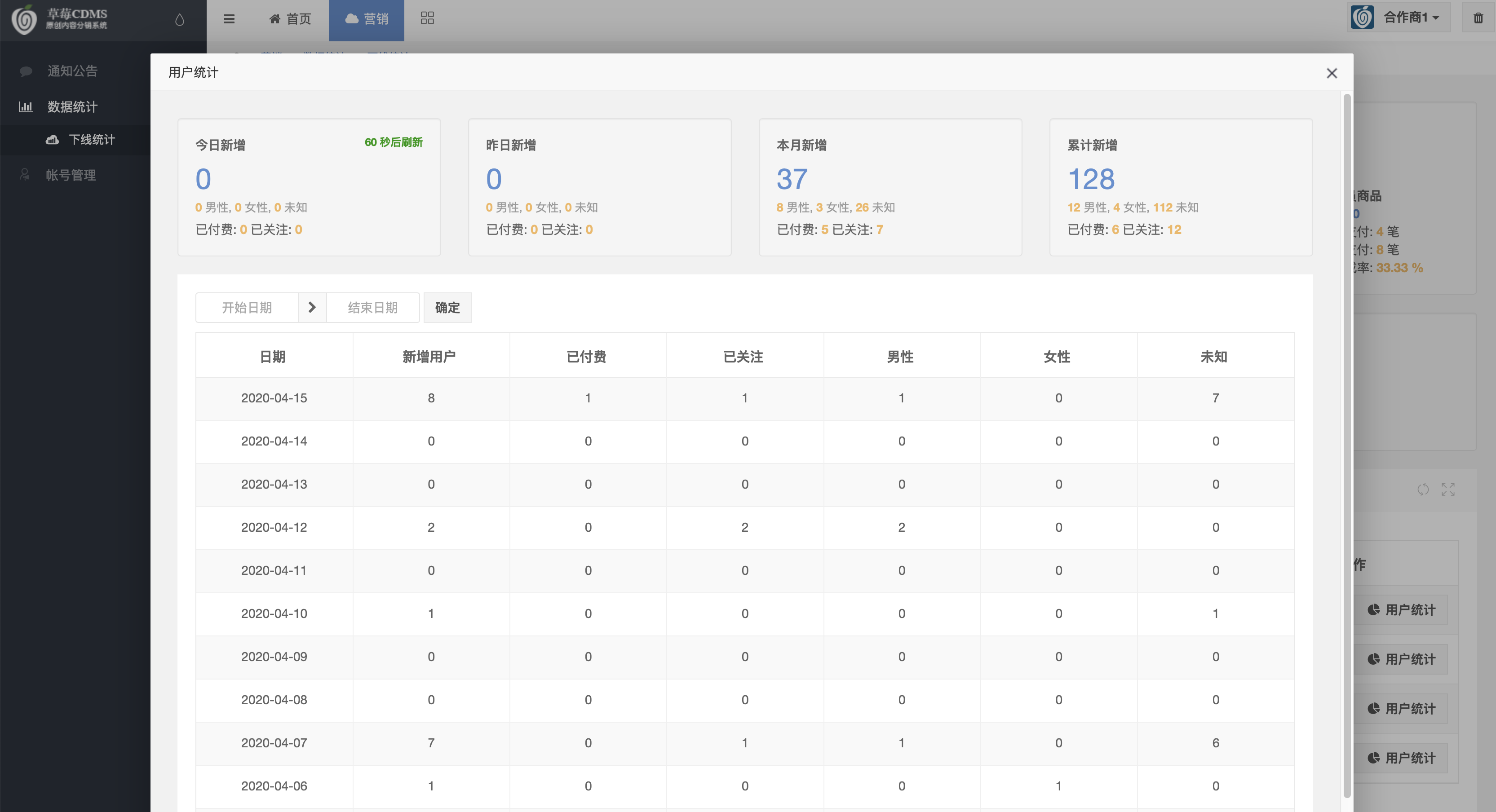
Task: Click the 昨日新增 card title
Action: (511, 145)
